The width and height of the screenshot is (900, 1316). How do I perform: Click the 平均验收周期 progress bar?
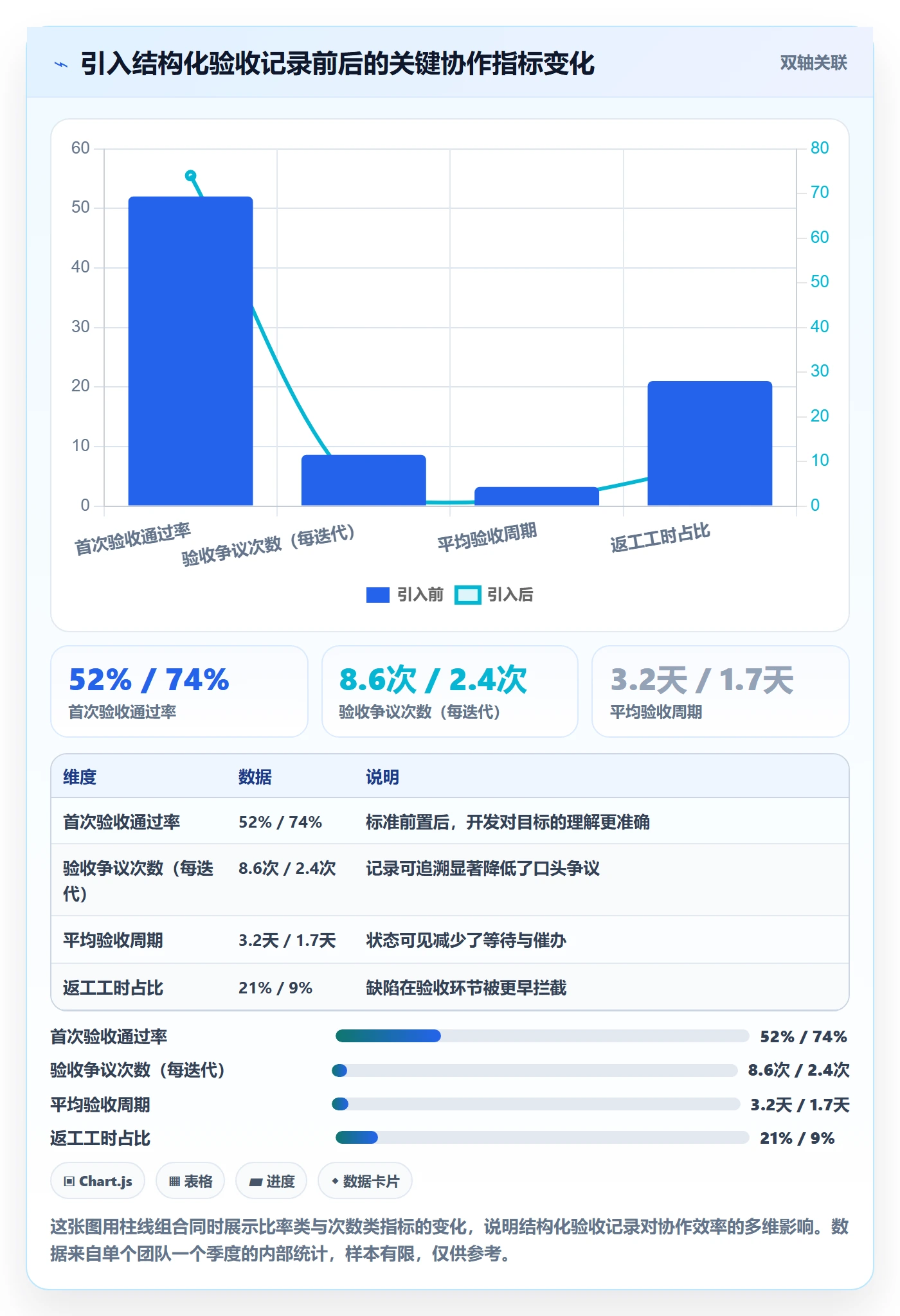pos(536,1104)
